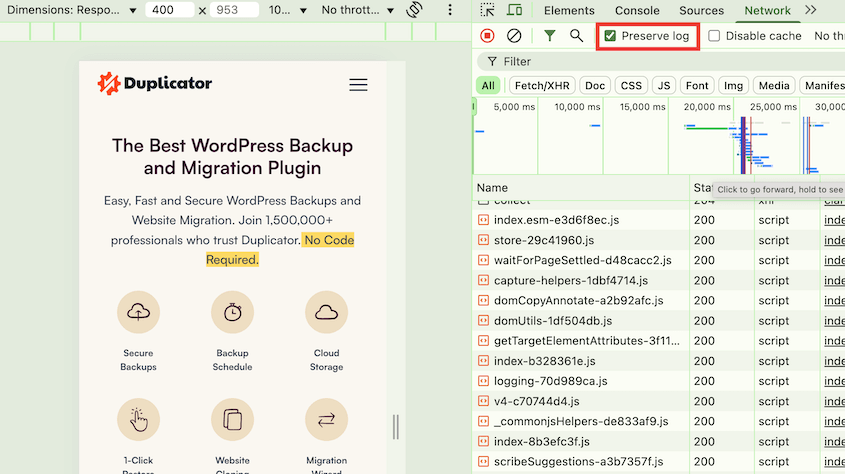The width and height of the screenshot is (845, 474).
Task: Click the responsive breakpoint width bar
Action: click(x=236, y=32)
